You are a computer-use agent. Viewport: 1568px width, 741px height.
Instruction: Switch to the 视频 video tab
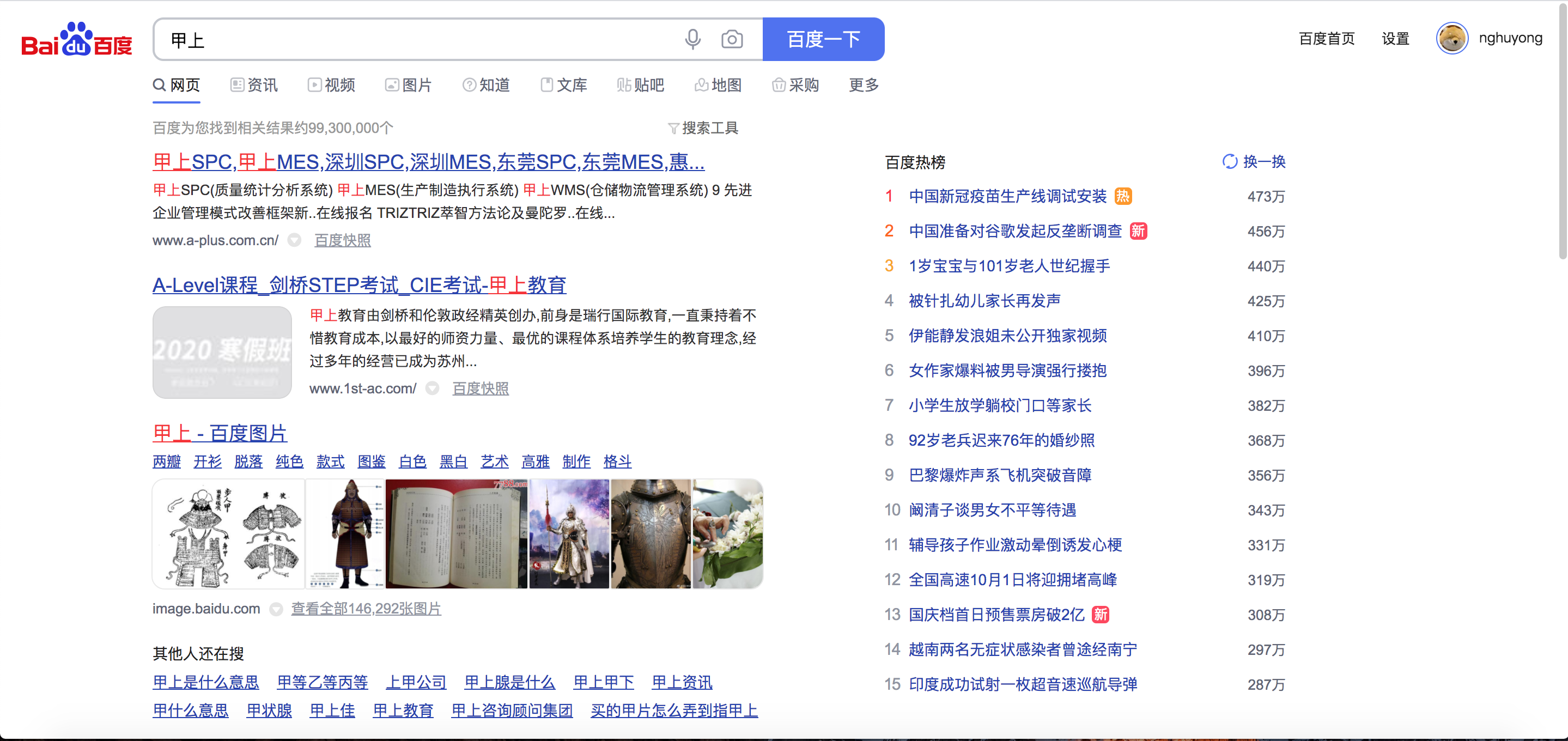[331, 85]
